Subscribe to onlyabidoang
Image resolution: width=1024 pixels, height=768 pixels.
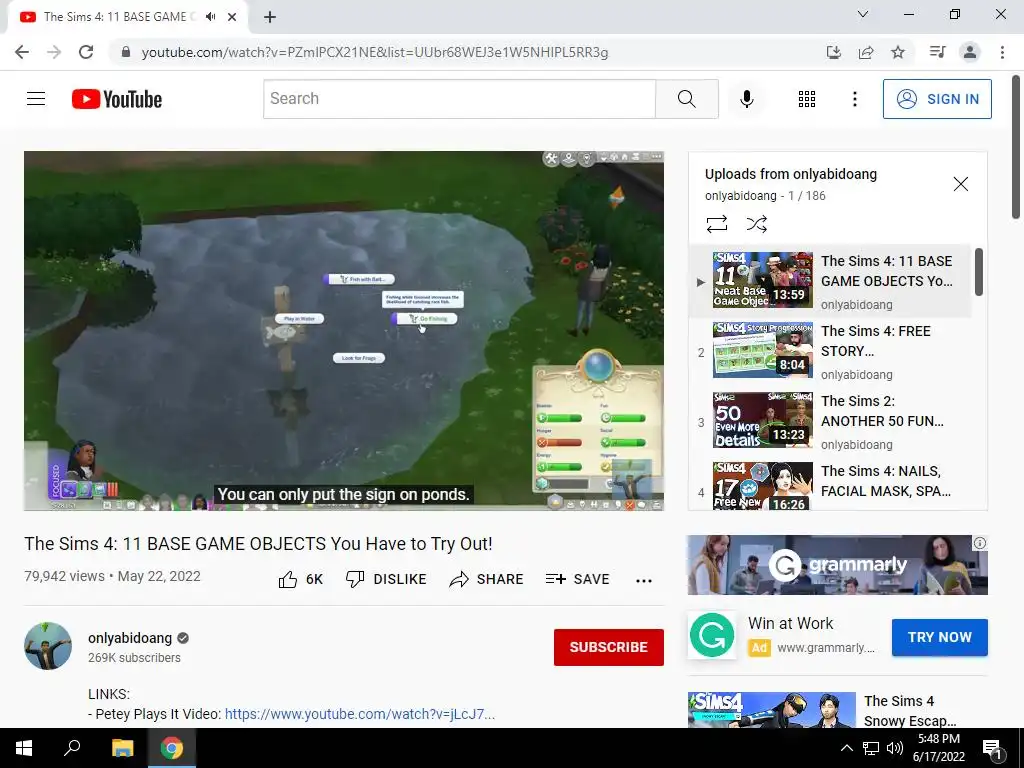609,647
